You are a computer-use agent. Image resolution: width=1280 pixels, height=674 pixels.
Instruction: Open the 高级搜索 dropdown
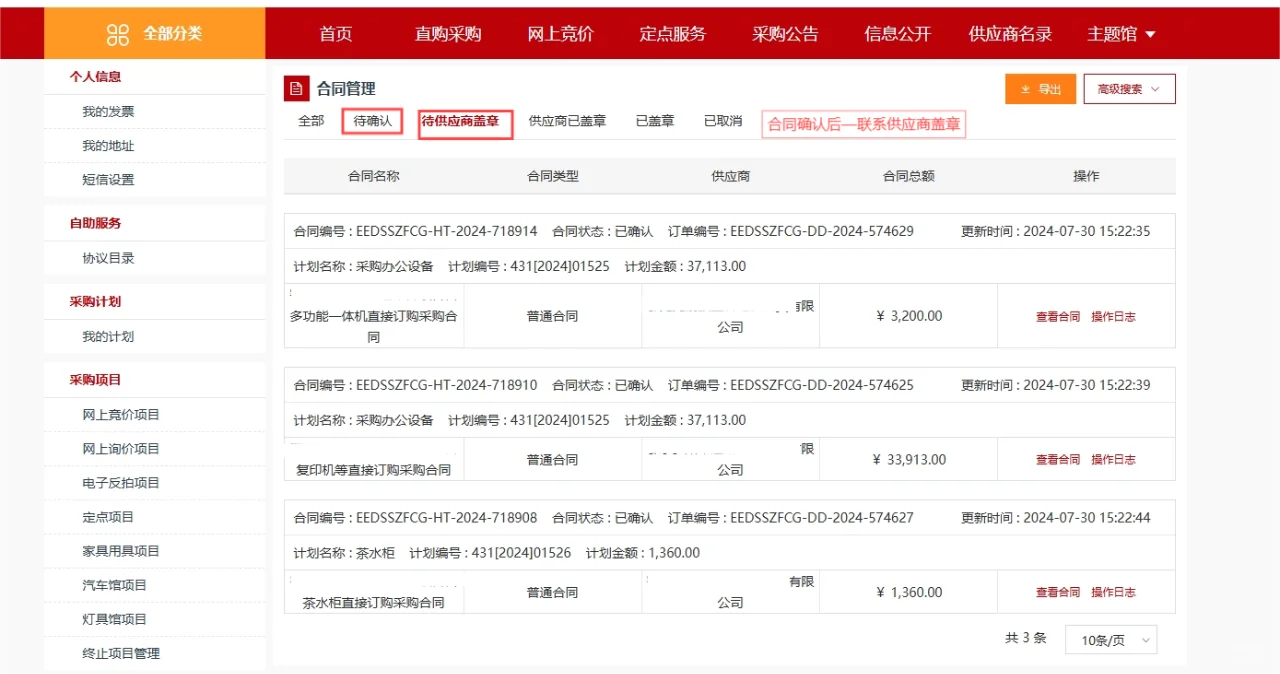point(1128,89)
